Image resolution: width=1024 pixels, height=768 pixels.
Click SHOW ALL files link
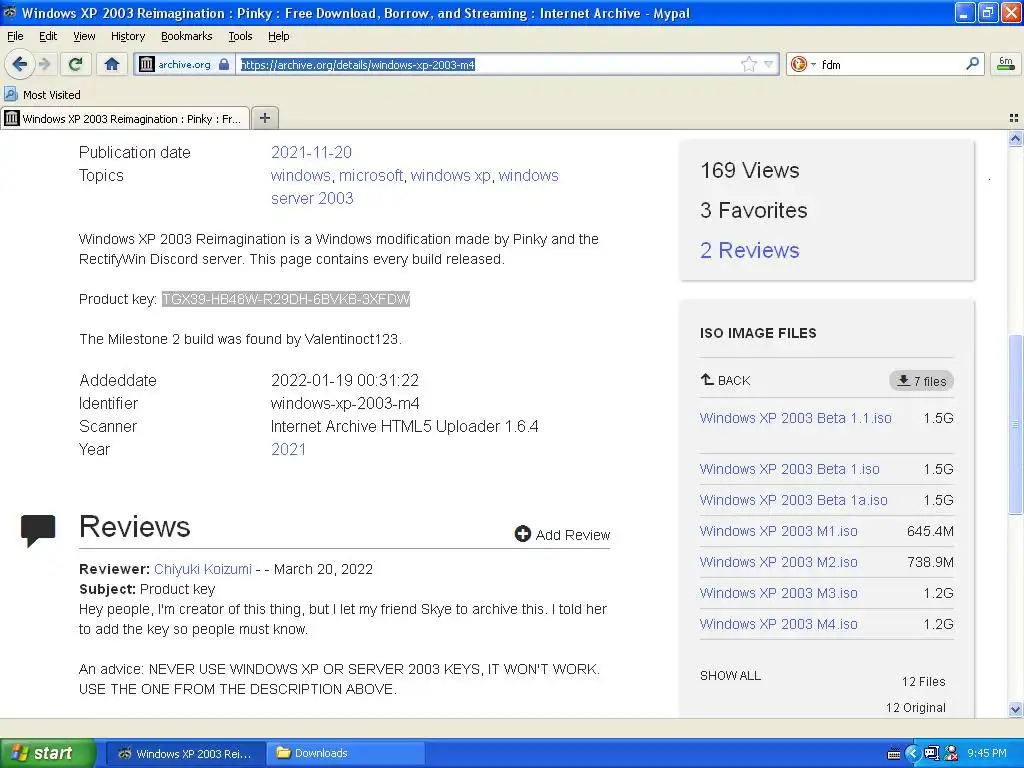[x=730, y=675]
